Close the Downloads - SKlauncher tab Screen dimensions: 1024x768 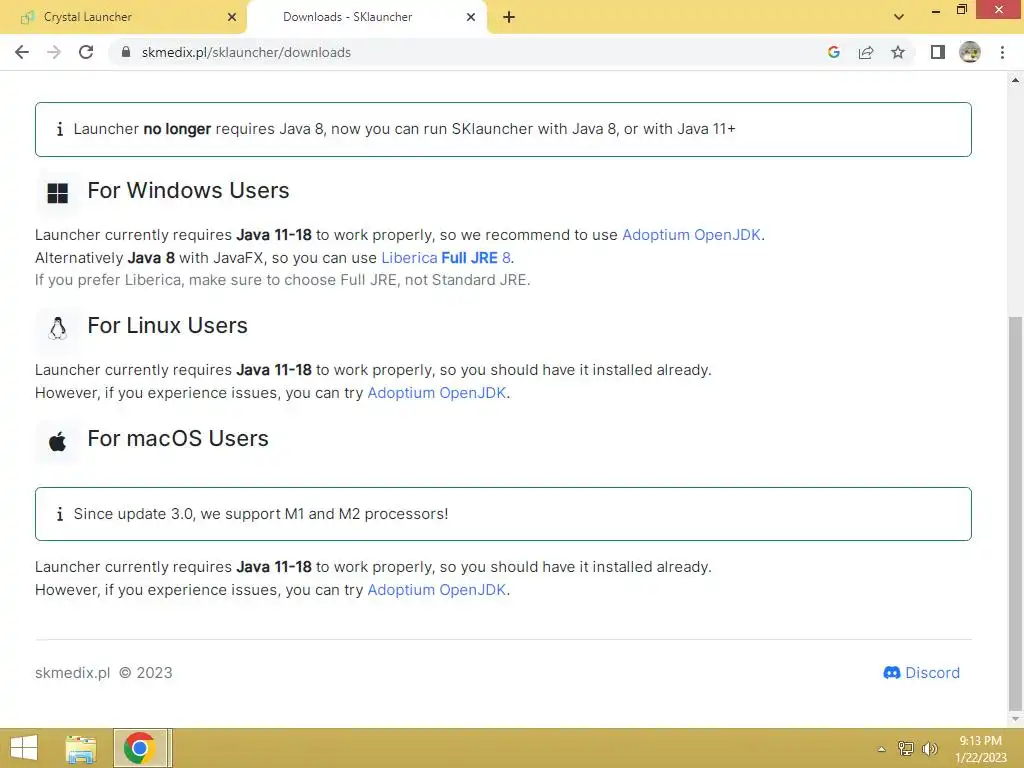pyautogui.click(x=471, y=17)
